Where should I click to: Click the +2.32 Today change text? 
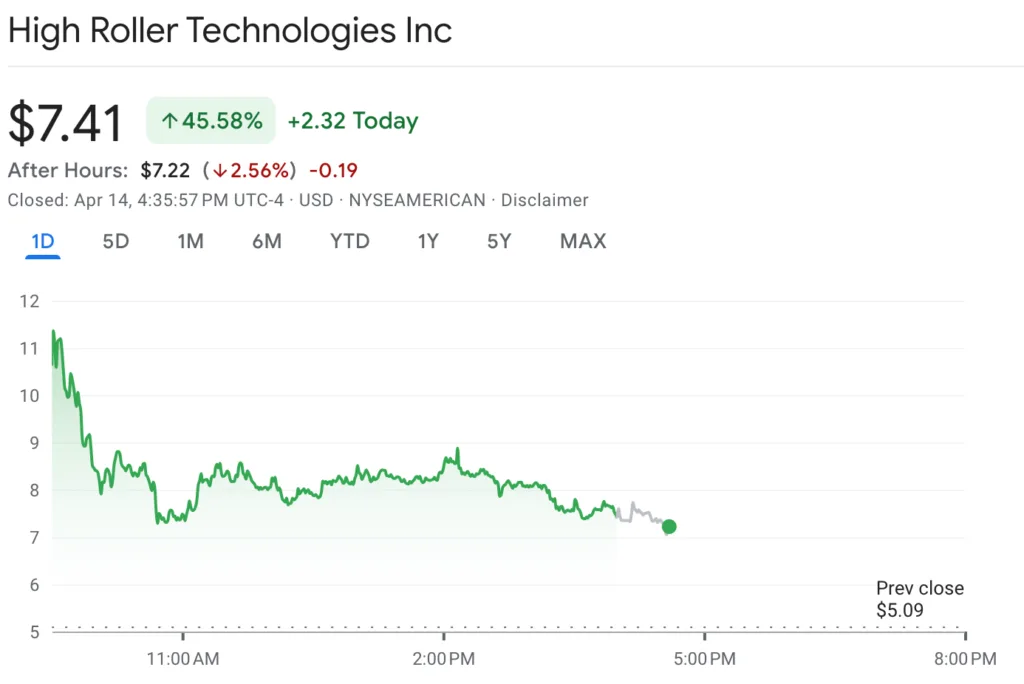[x=352, y=120]
